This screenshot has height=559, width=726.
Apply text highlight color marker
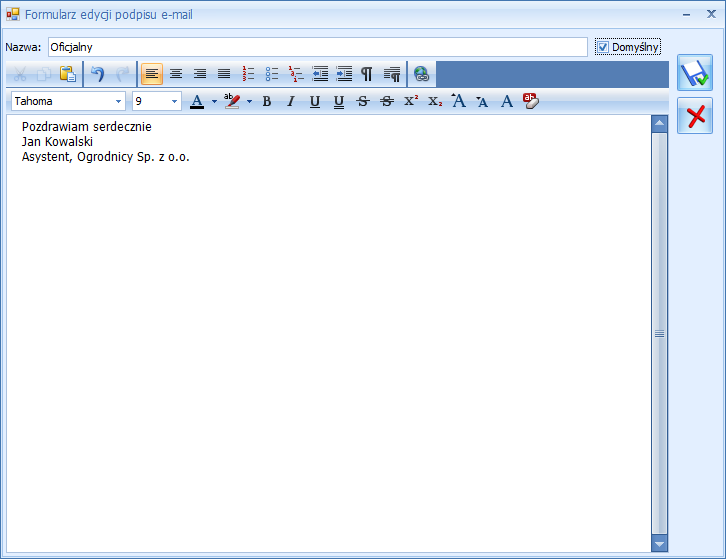click(x=232, y=101)
